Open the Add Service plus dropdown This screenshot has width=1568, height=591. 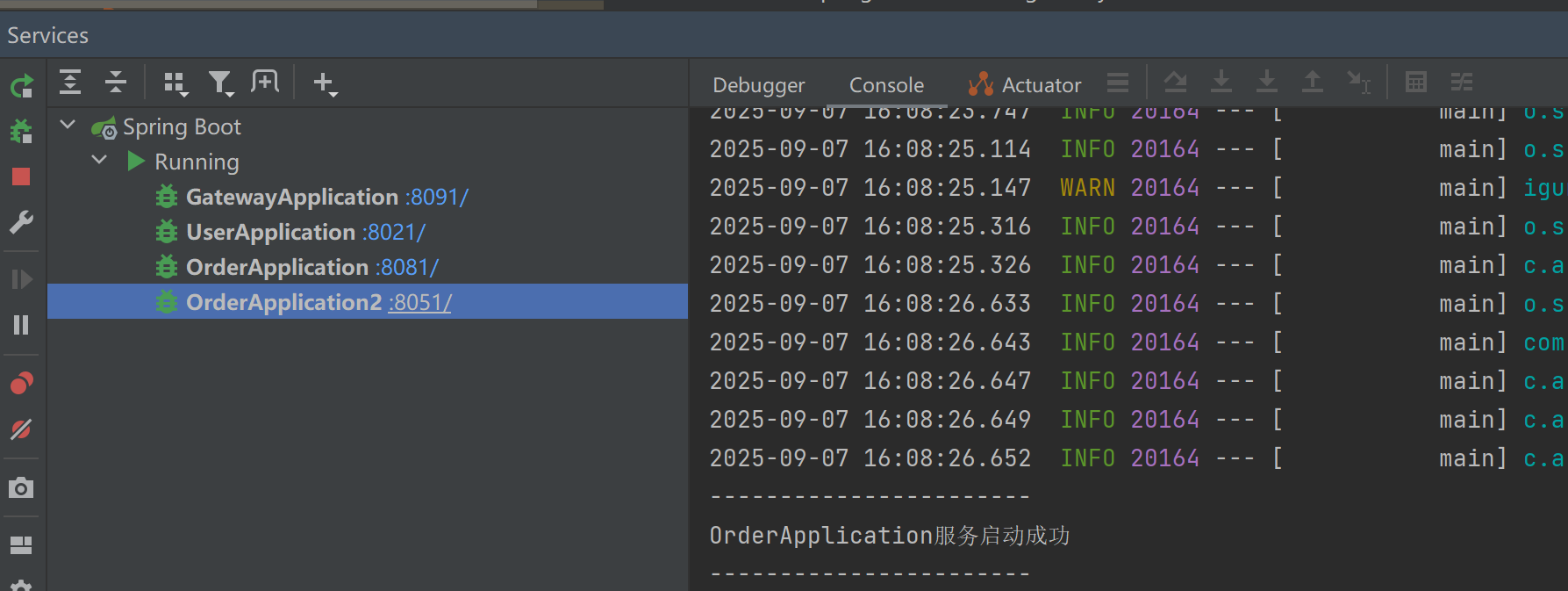pos(326,83)
